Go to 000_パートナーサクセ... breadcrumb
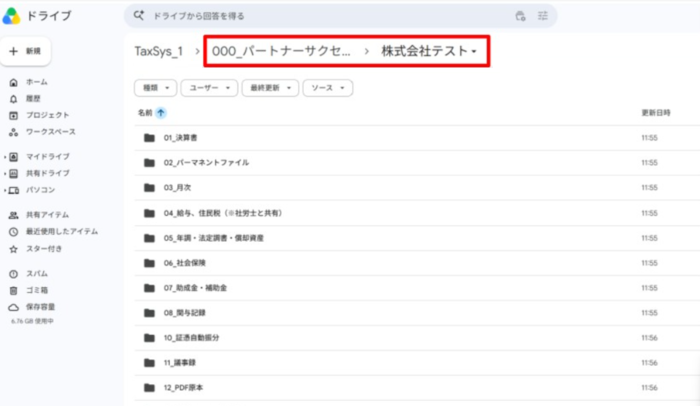The width and height of the screenshot is (700, 406). [x=281, y=51]
